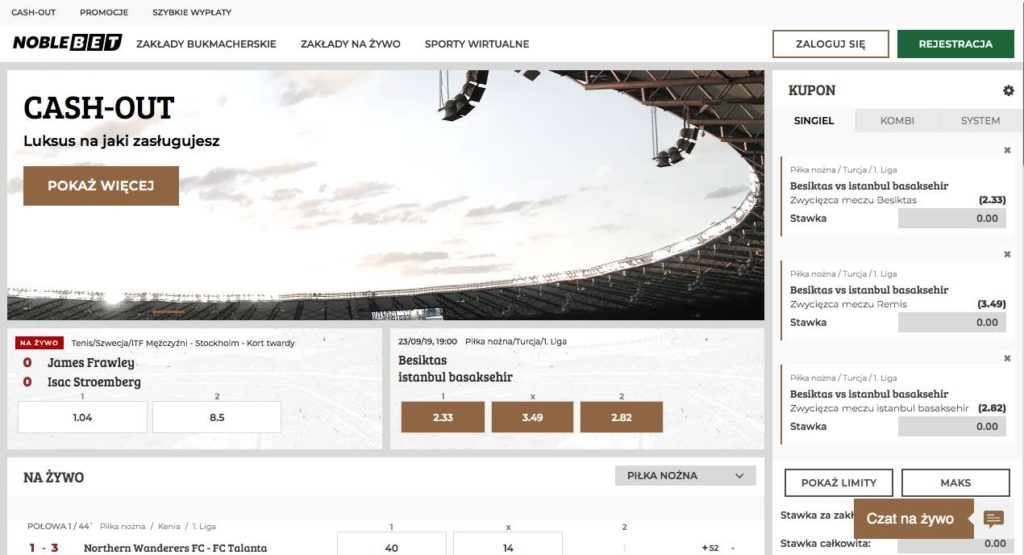The image size is (1024, 555).
Task: Select odds 2.33 for Besiktas win
Action: 442,417
